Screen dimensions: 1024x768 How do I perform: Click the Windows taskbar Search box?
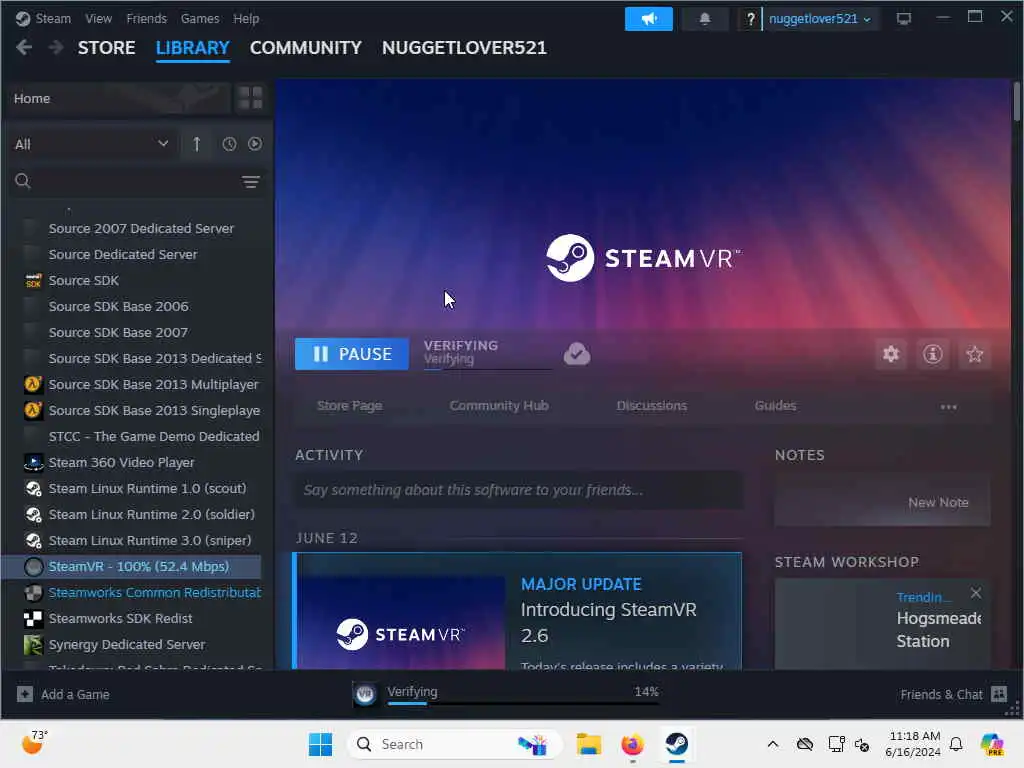click(x=455, y=744)
